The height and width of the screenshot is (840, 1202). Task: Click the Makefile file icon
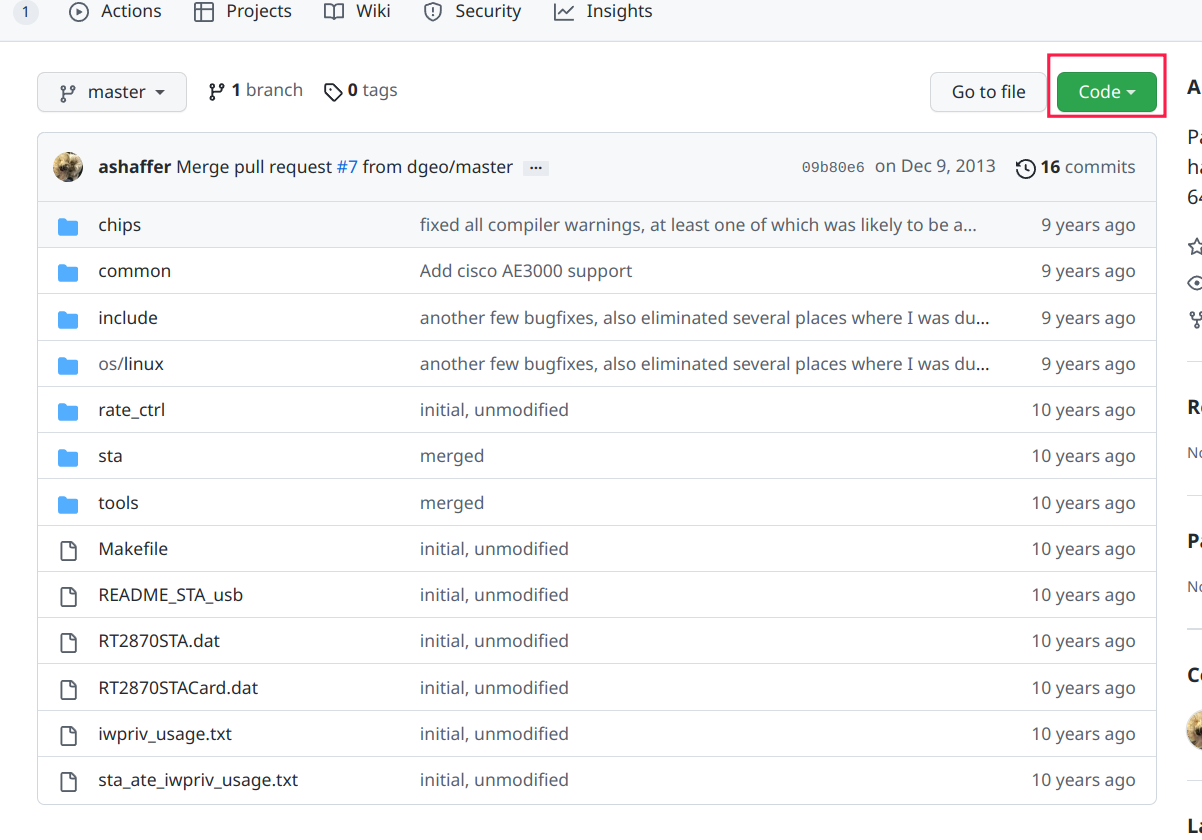tap(68, 550)
